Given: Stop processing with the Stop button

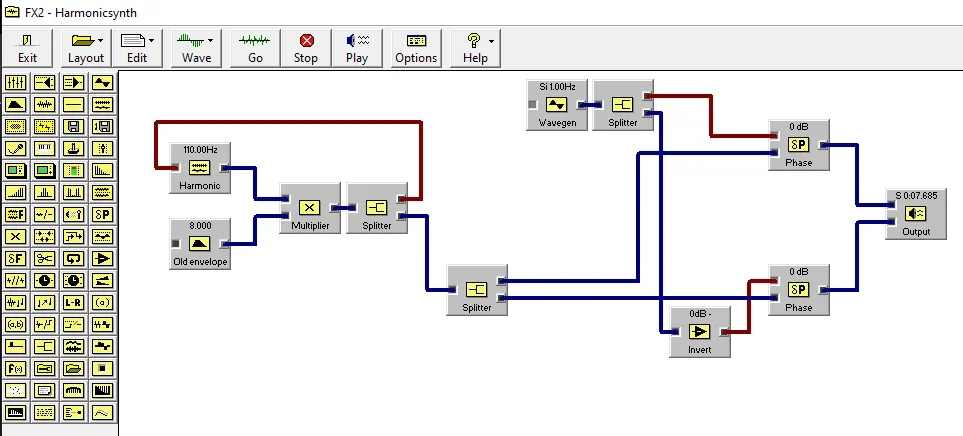Looking at the screenshot, I should click(x=306, y=48).
